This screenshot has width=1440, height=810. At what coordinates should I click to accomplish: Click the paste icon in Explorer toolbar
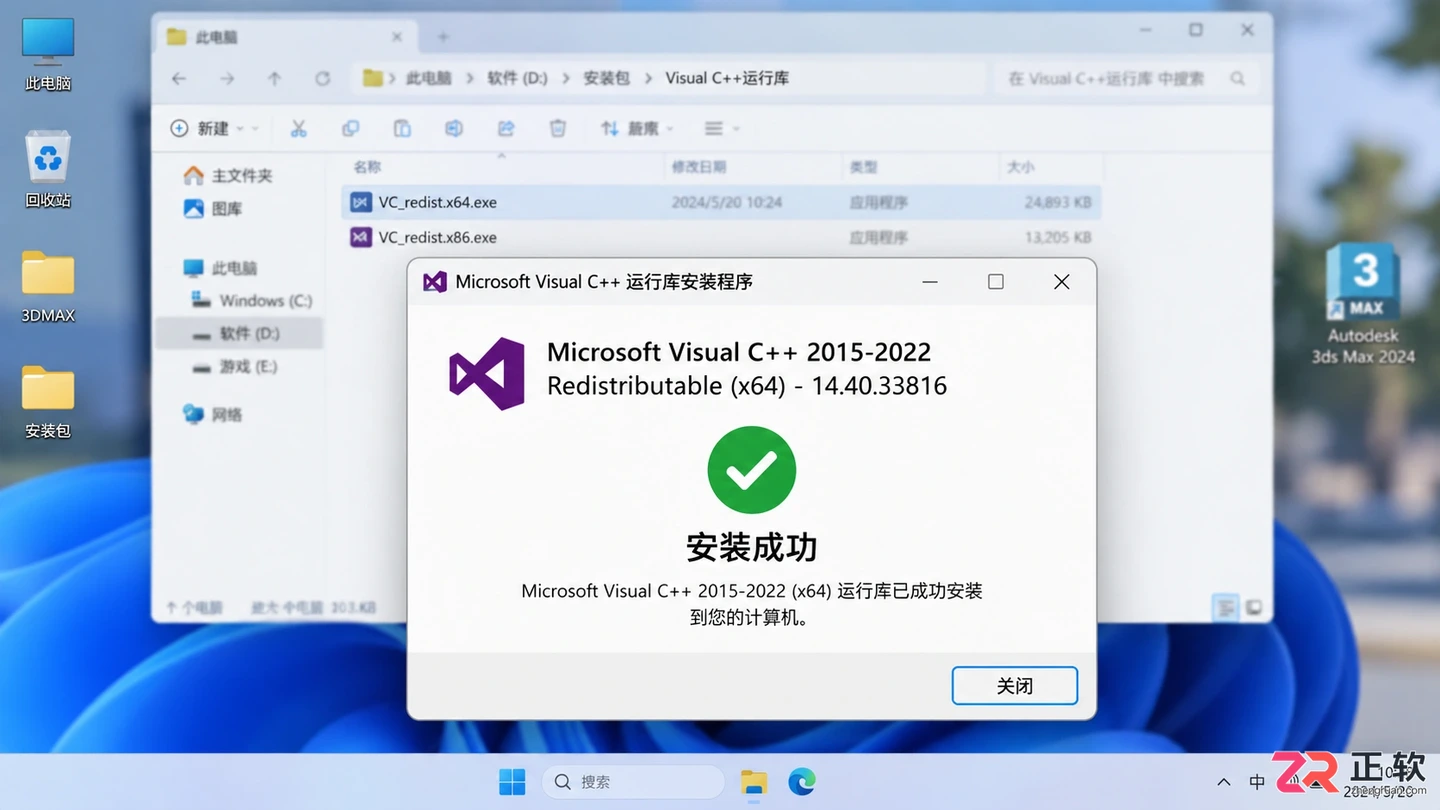click(402, 128)
